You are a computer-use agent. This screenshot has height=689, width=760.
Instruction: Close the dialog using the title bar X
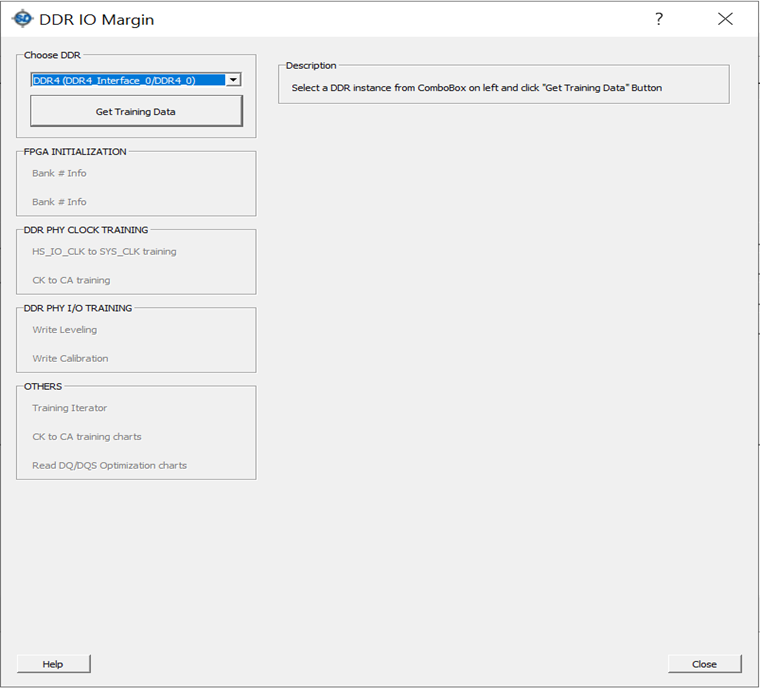point(725,19)
